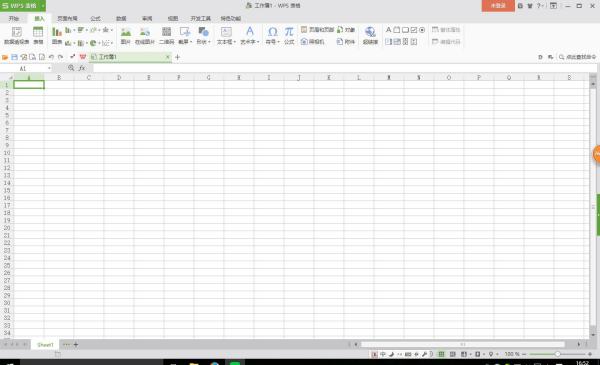
Task: Open the WPS 表格 application menu arrow
Action: [43, 6]
